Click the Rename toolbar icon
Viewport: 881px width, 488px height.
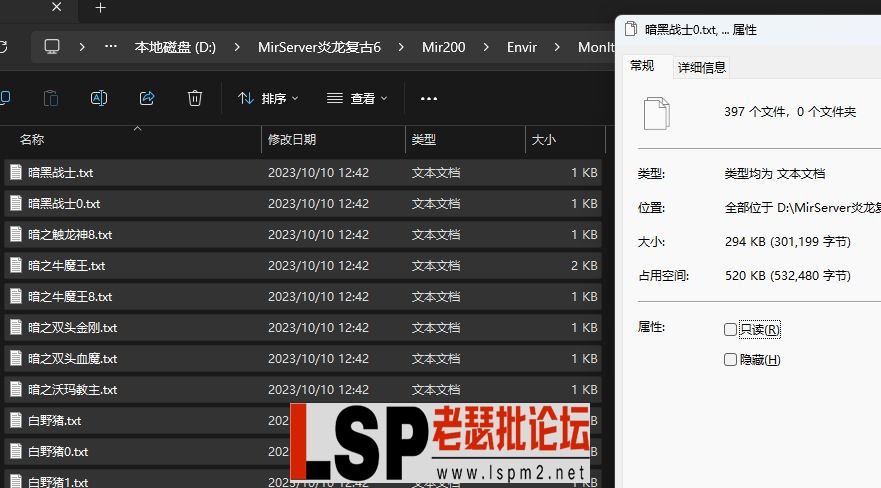pyautogui.click(x=99, y=98)
